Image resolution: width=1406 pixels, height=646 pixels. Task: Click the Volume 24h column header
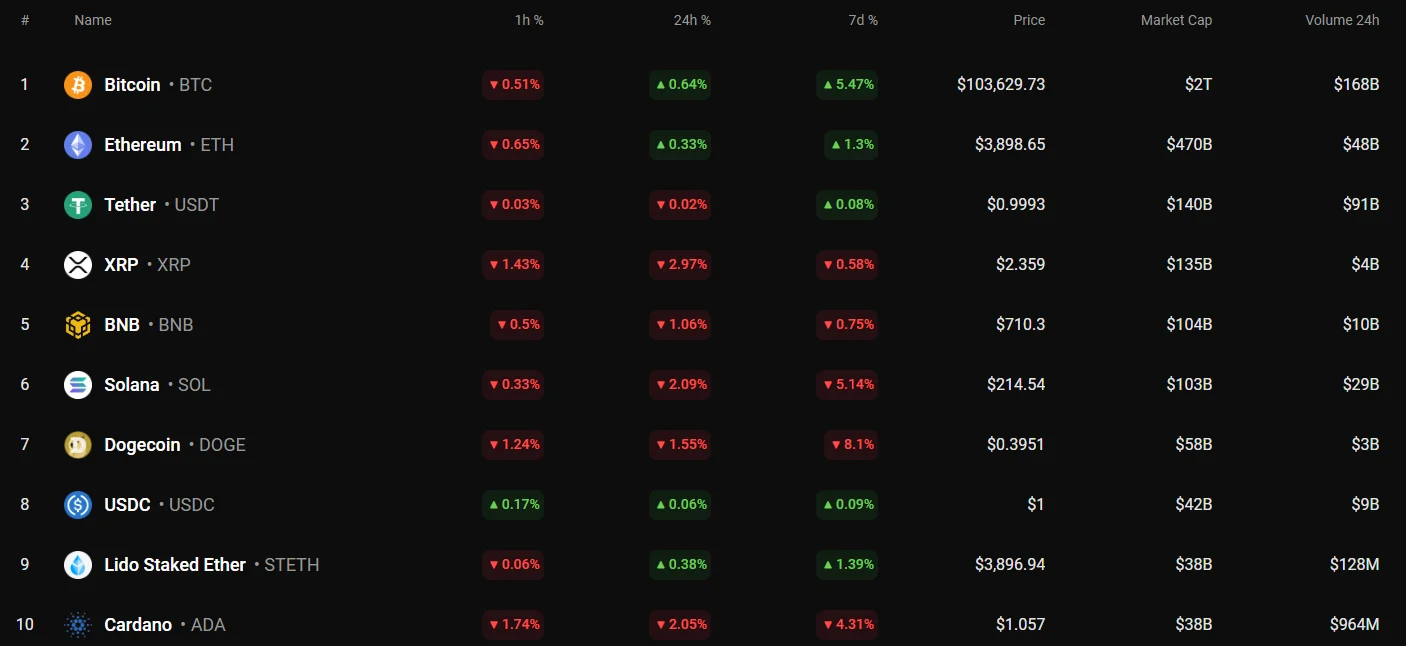click(1342, 20)
